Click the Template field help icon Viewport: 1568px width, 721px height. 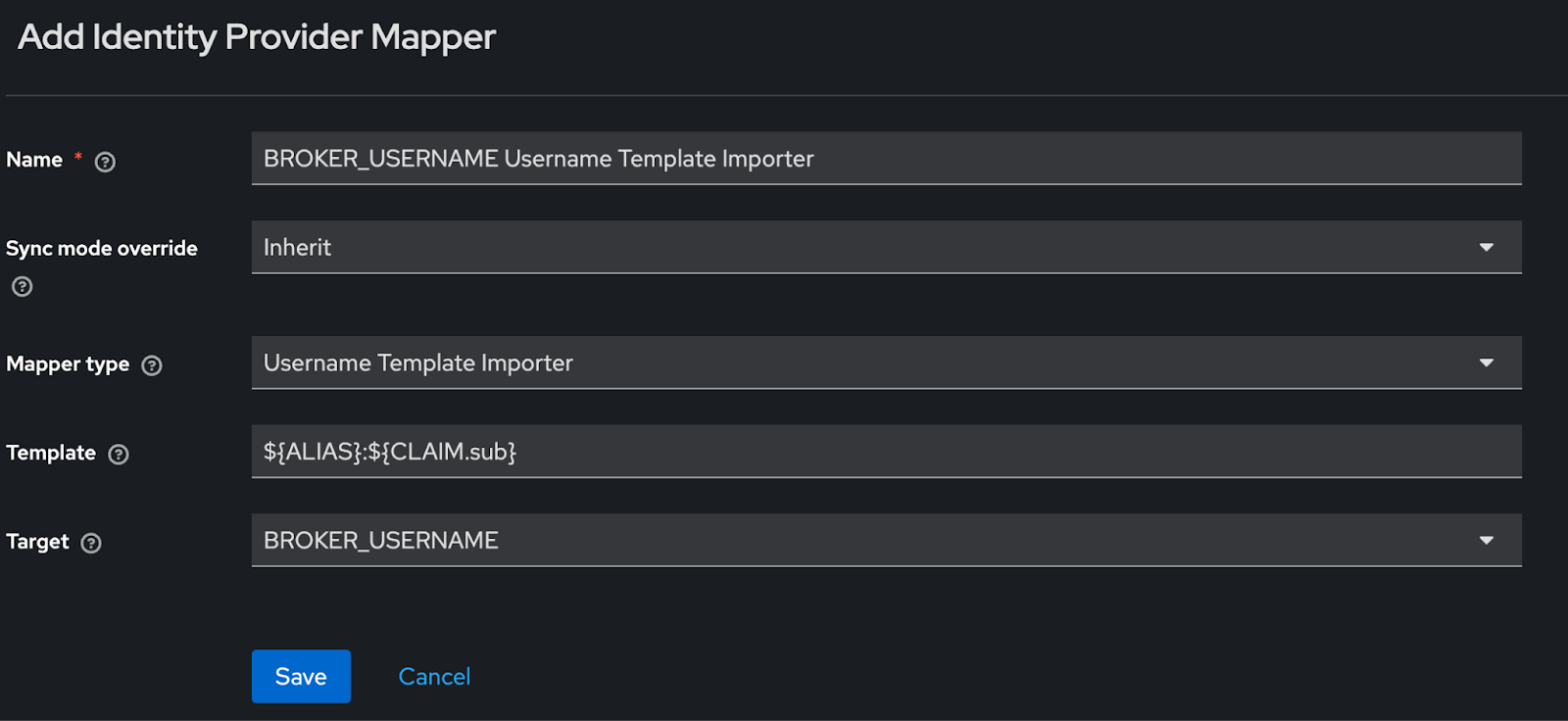pyautogui.click(x=119, y=454)
